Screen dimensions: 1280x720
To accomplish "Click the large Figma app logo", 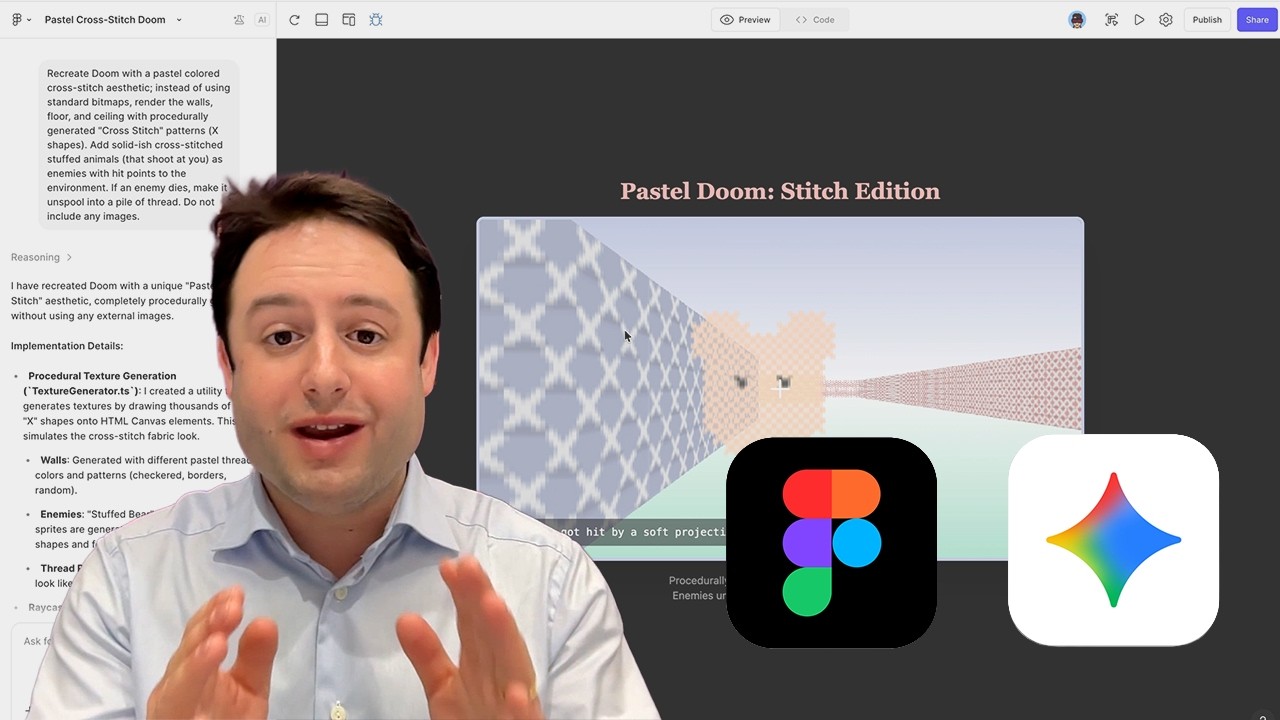I will [x=831, y=542].
